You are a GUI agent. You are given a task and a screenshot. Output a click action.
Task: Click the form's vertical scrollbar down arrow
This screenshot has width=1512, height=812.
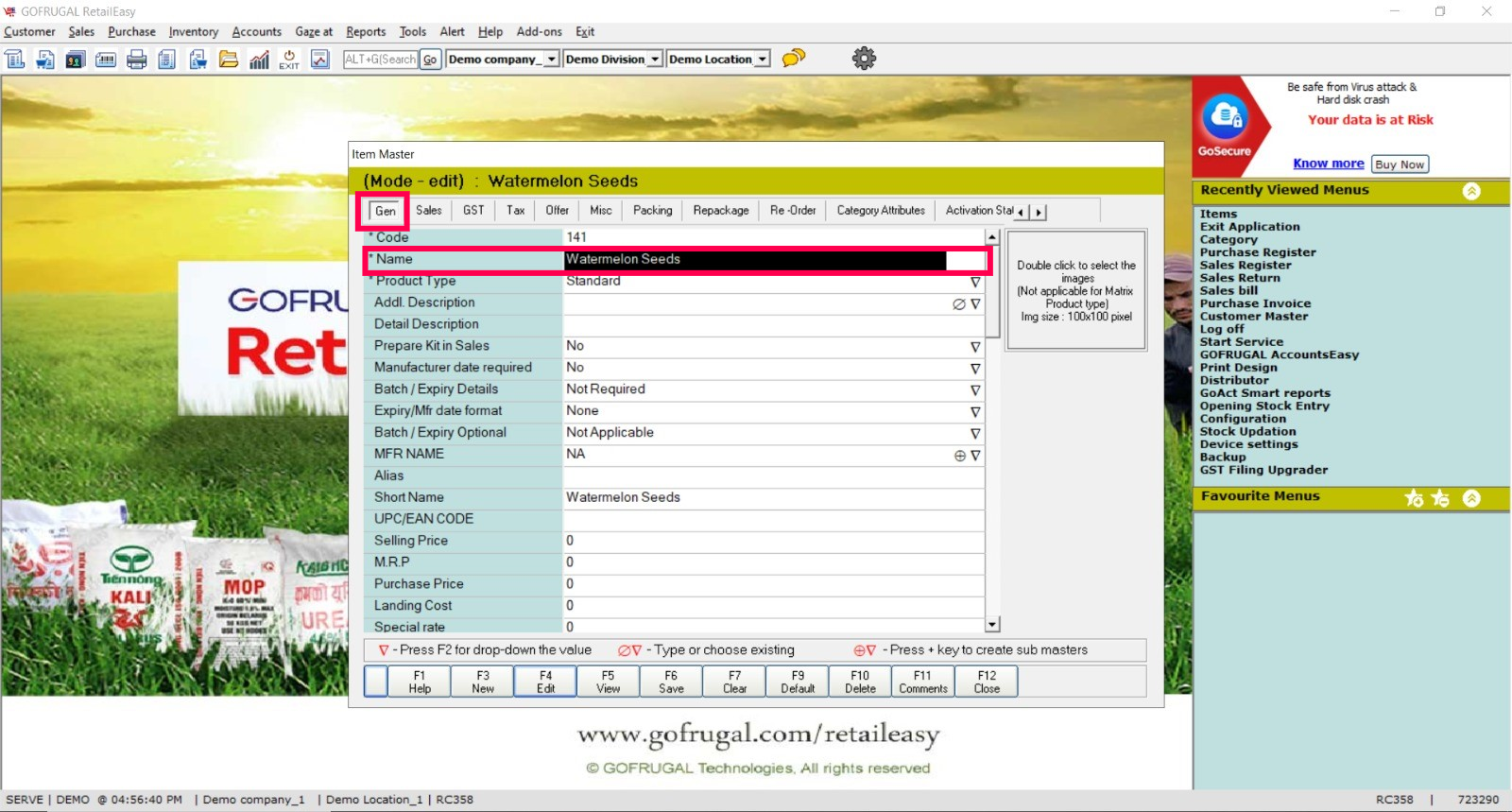(992, 625)
